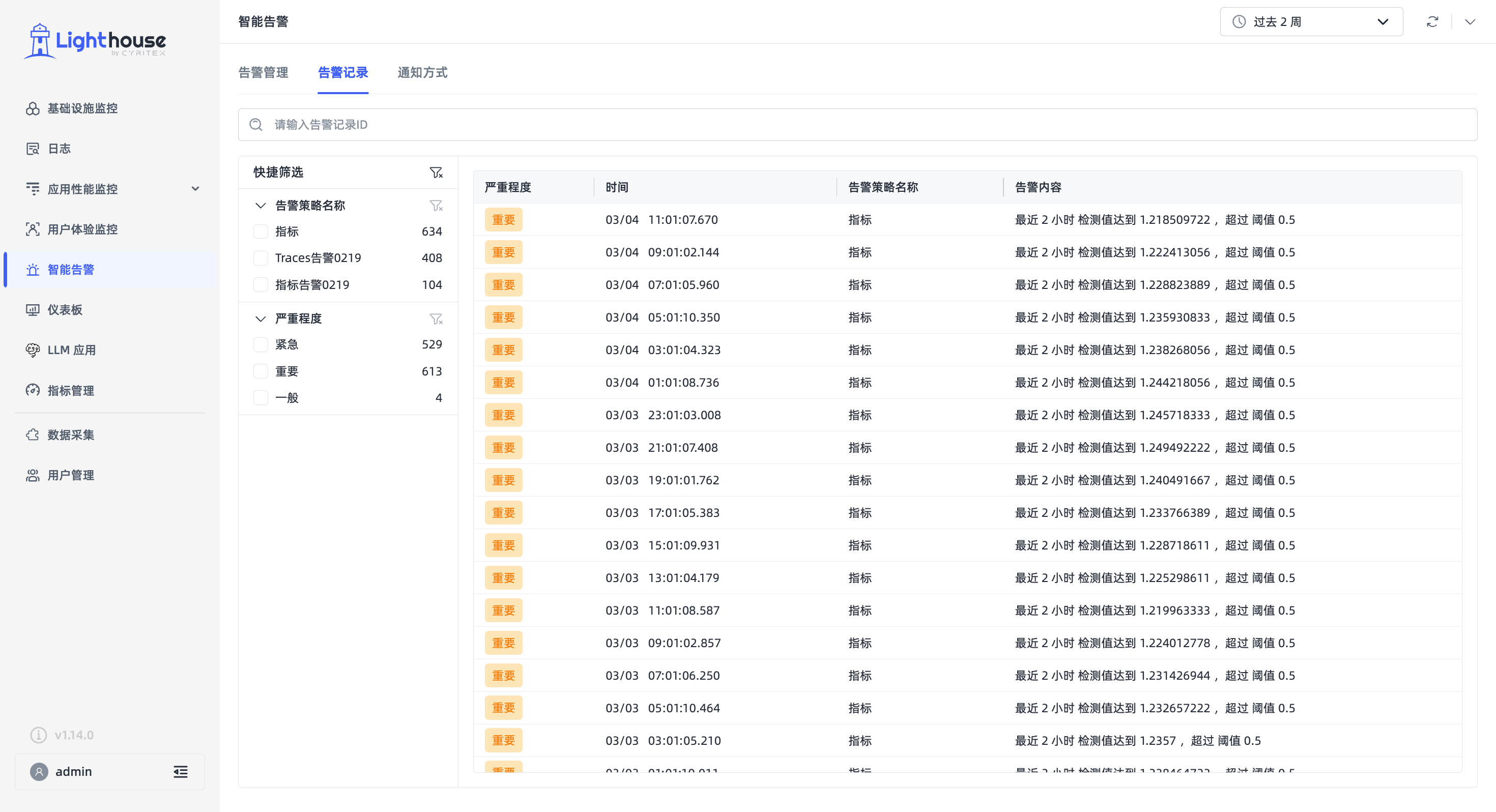The image size is (1496, 812).
Task: Click the 告警记录ID search input field
Action: tap(857, 125)
